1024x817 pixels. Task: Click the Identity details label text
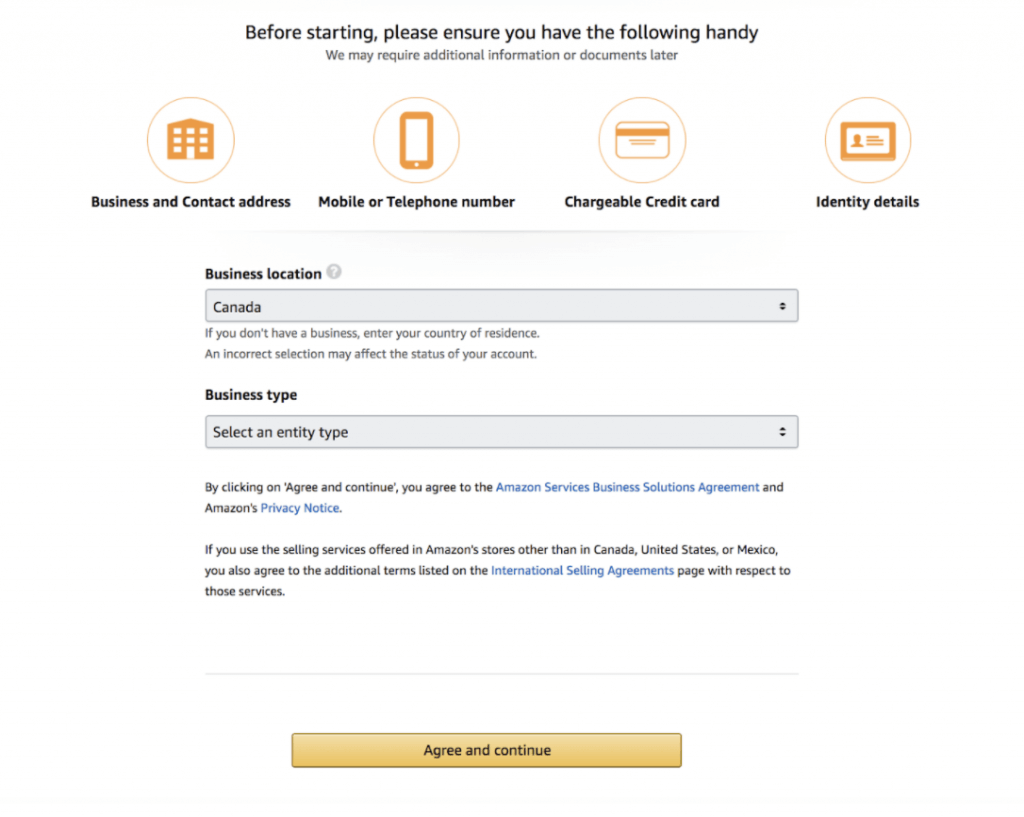point(868,201)
